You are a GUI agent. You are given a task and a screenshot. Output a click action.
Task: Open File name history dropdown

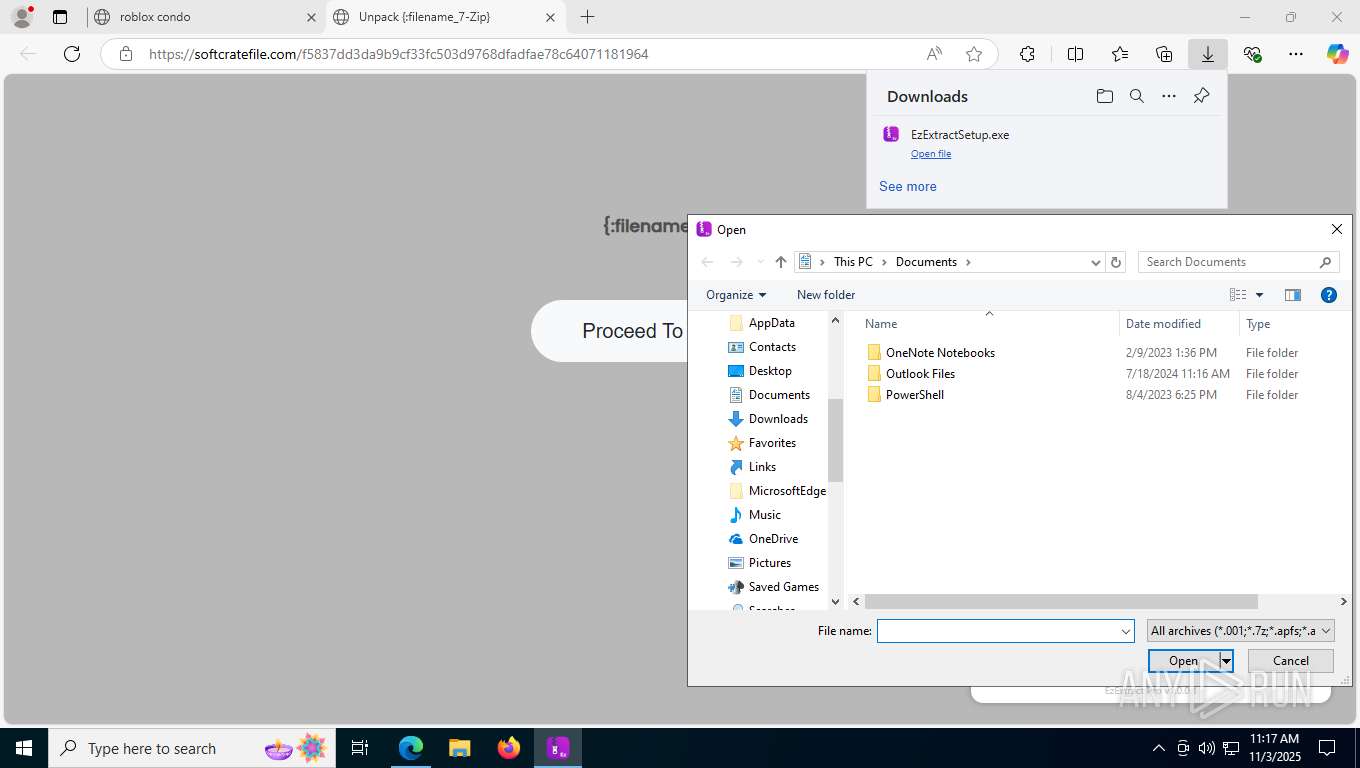click(x=1126, y=631)
